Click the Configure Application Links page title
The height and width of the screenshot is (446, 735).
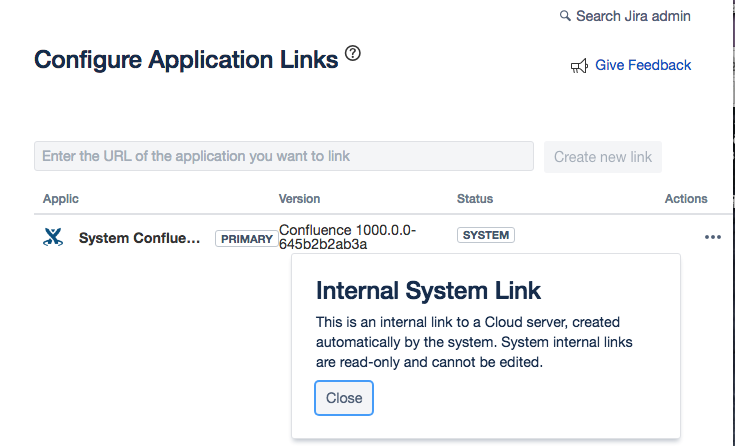pyautogui.click(x=186, y=60)
